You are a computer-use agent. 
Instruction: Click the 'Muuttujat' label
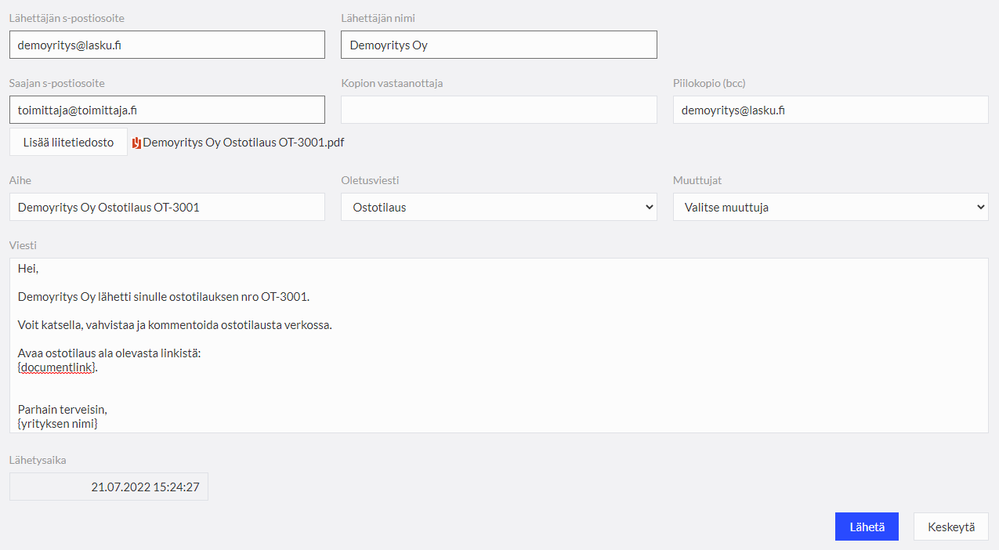[698, 180]
